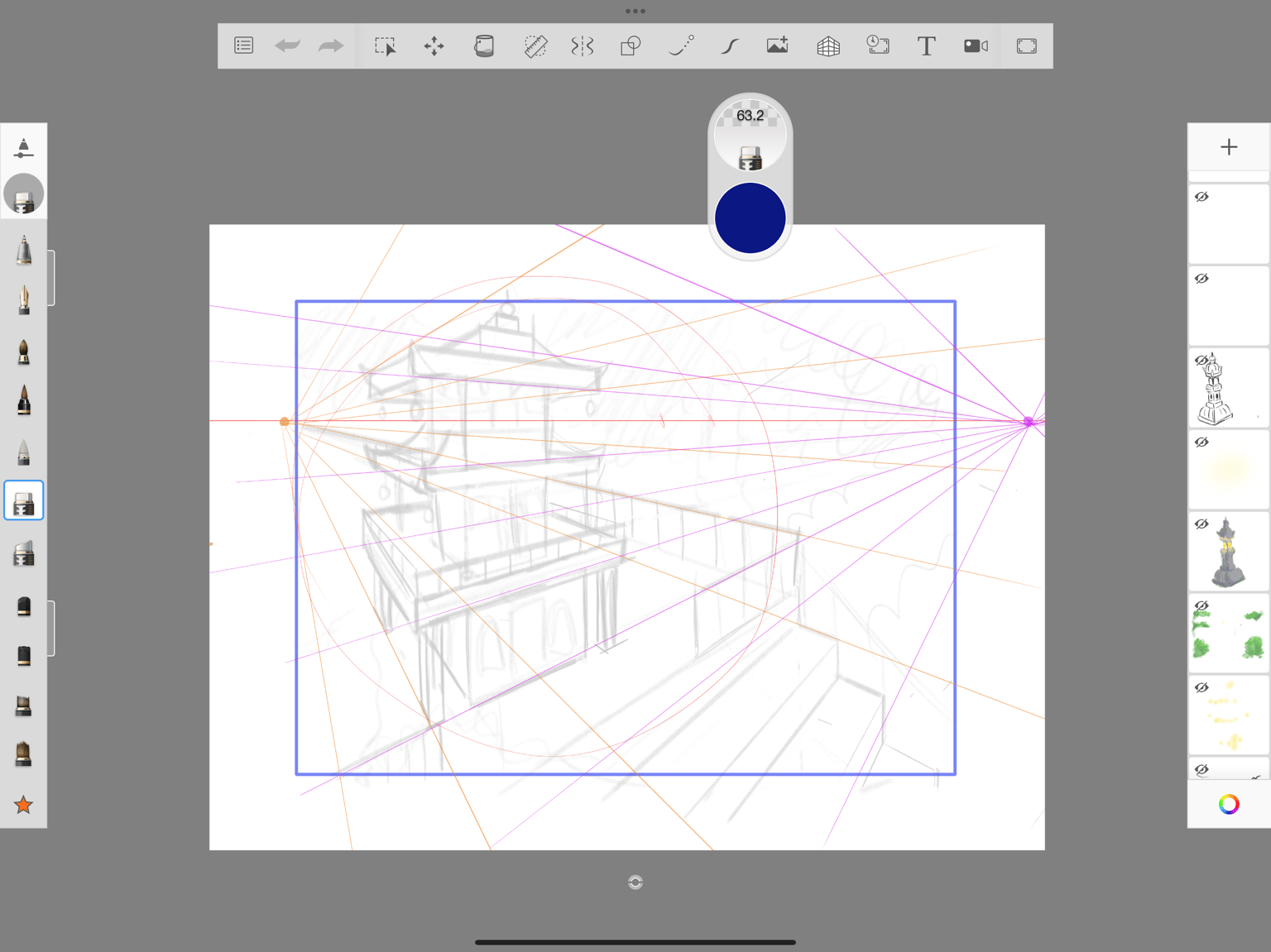The height and width of the screenshot is (952, 1271).
Task: Activate the Steady Stroke tool
Action: [x=729, y=45]
